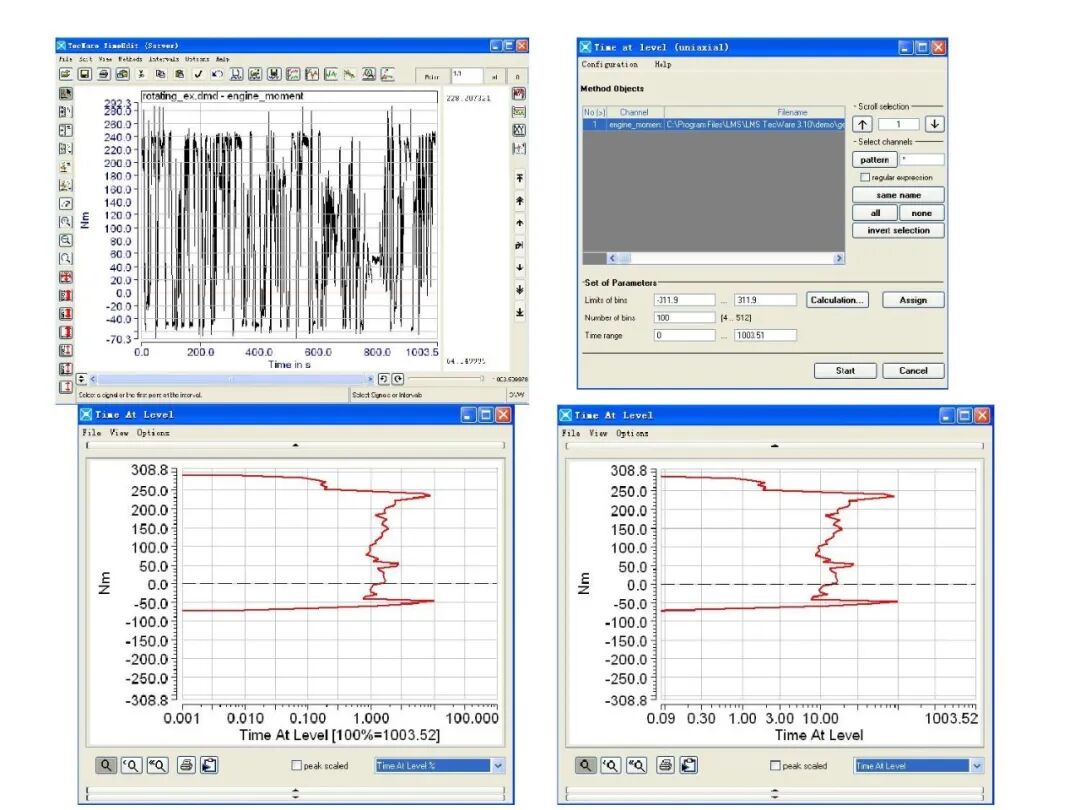
Task: Click the copy to clipboard icon in left Time At Level window
Action: point(209,765)
